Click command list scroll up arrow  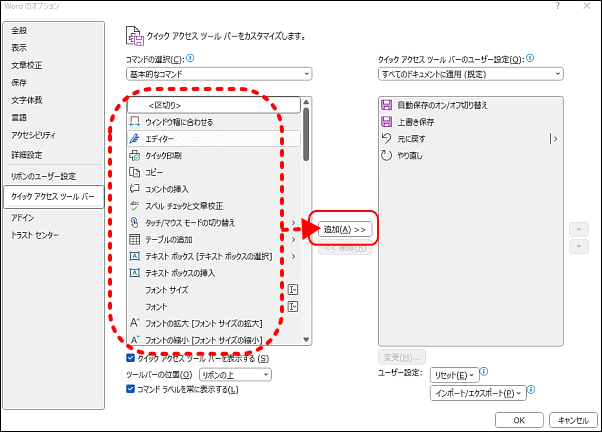306,102
